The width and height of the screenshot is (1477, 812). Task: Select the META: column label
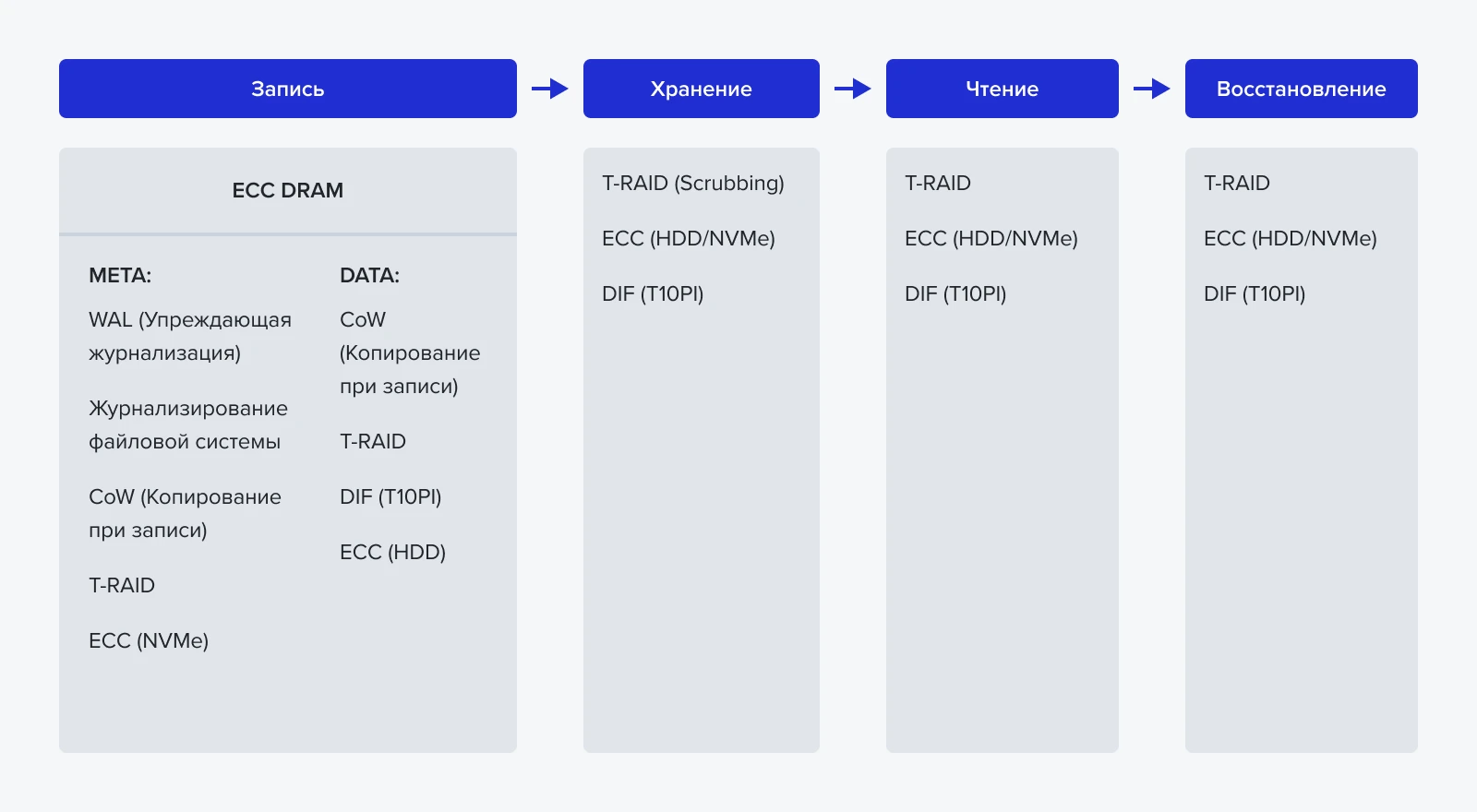pyautogui.click(x=120, y=275)
